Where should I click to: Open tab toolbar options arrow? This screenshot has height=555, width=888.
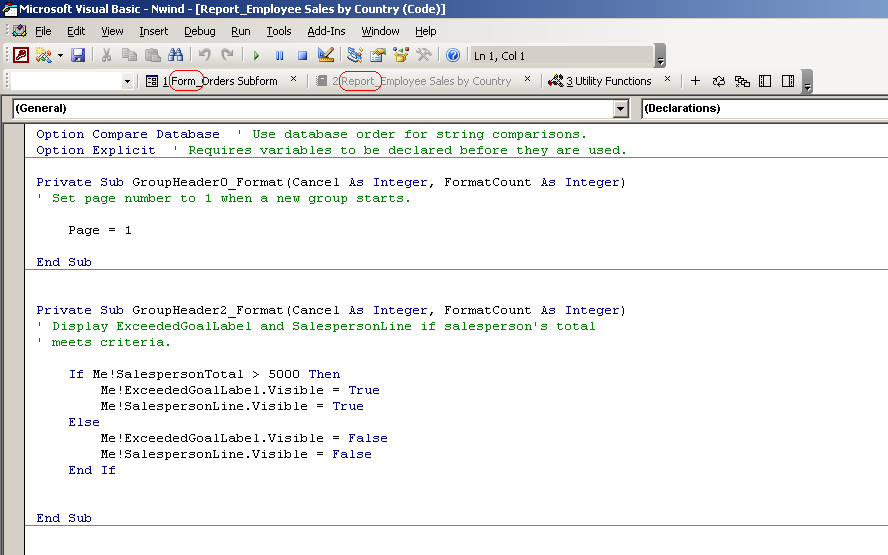tap(808, 82)
